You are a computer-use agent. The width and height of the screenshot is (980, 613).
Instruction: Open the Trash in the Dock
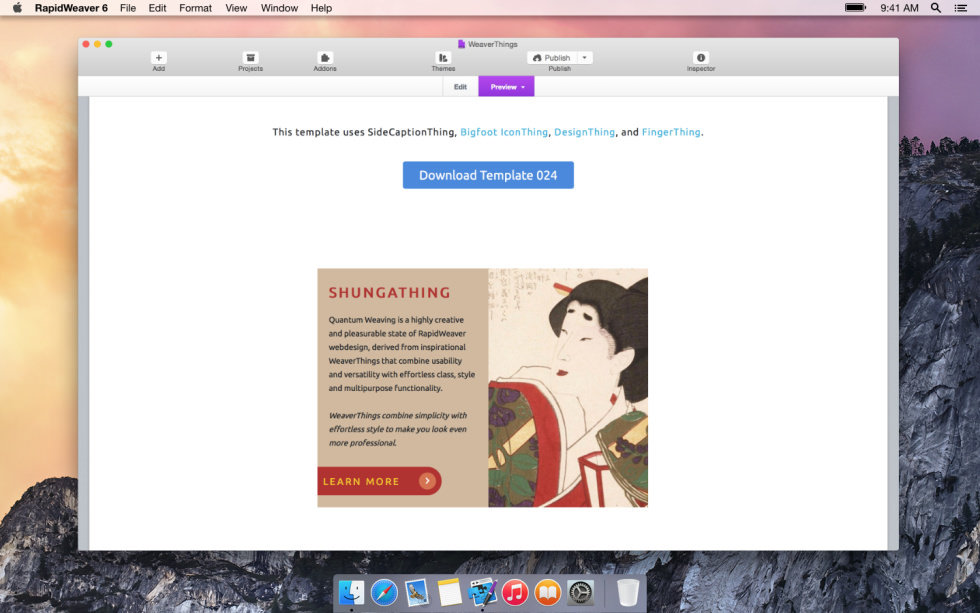tap(628, 592)
